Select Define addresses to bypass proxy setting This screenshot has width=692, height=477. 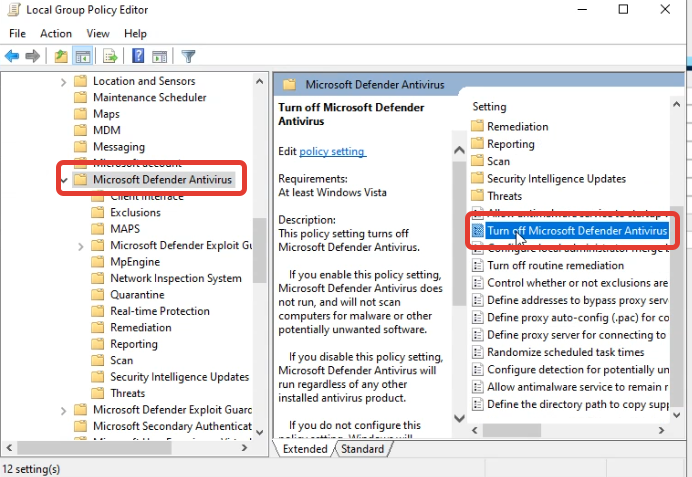point(577,300)
